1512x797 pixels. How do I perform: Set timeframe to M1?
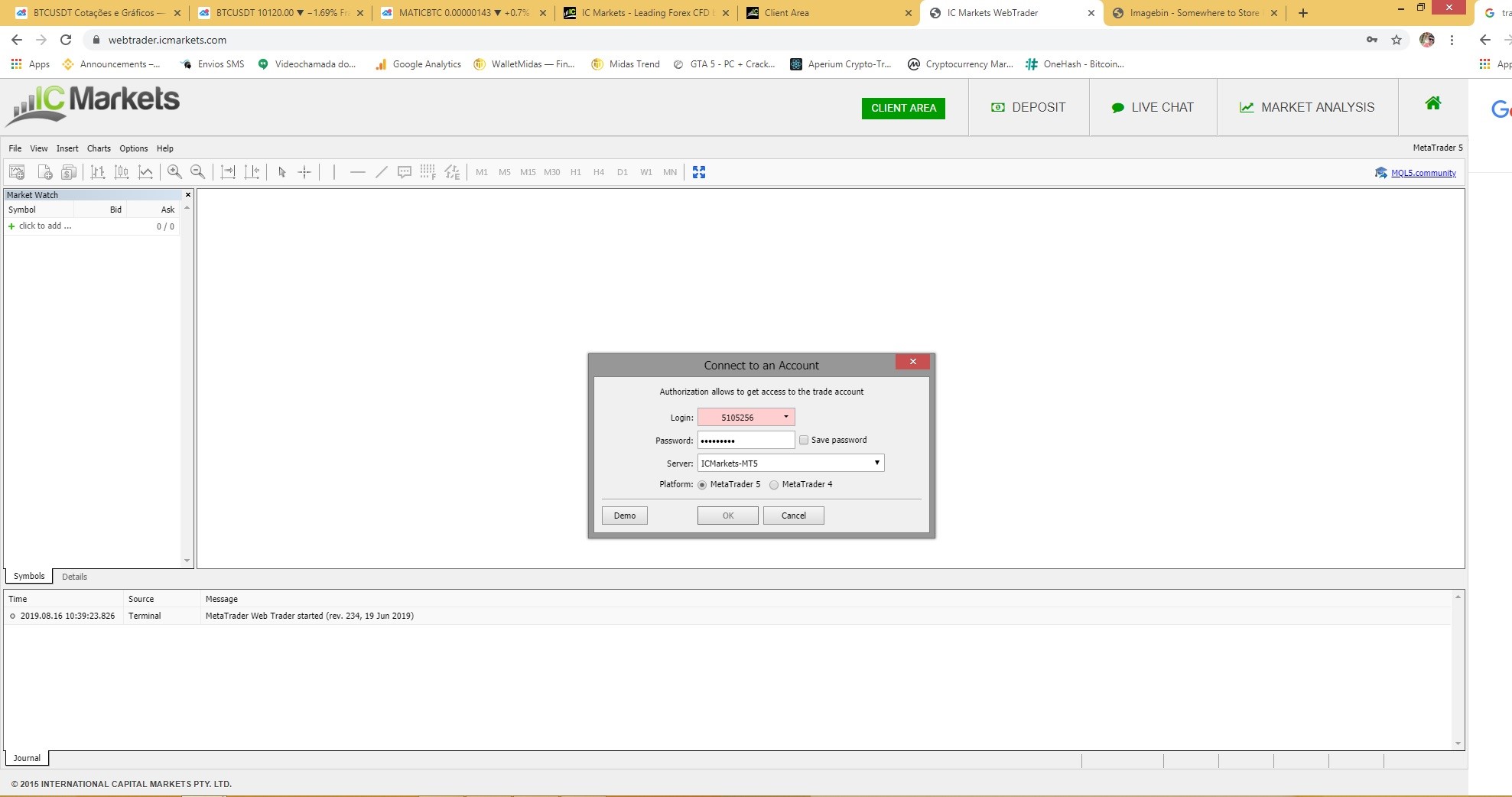(482, 172)
